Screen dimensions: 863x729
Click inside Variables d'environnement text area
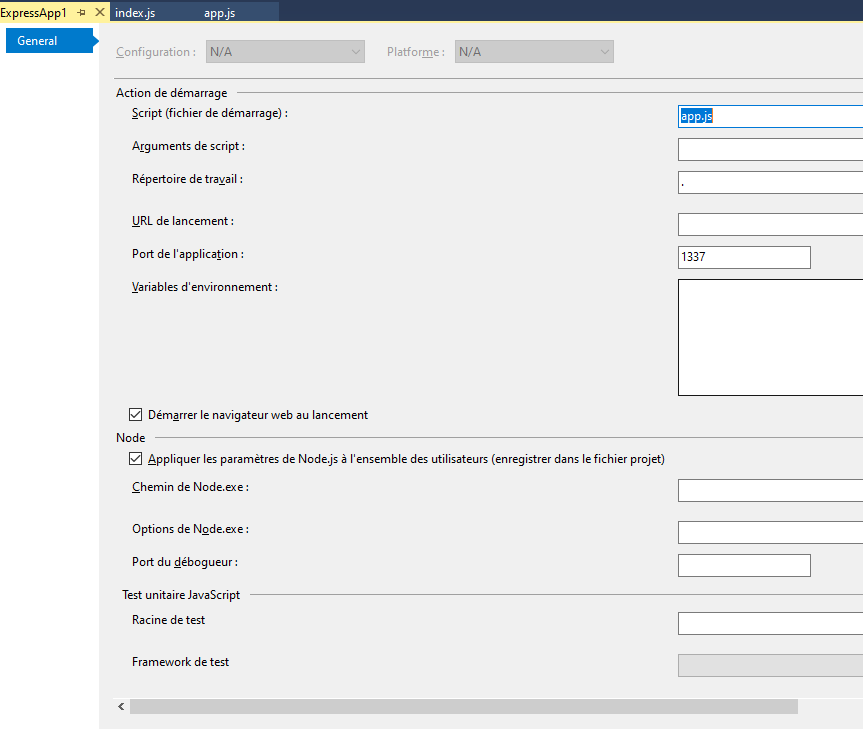[x=770, y=337]
